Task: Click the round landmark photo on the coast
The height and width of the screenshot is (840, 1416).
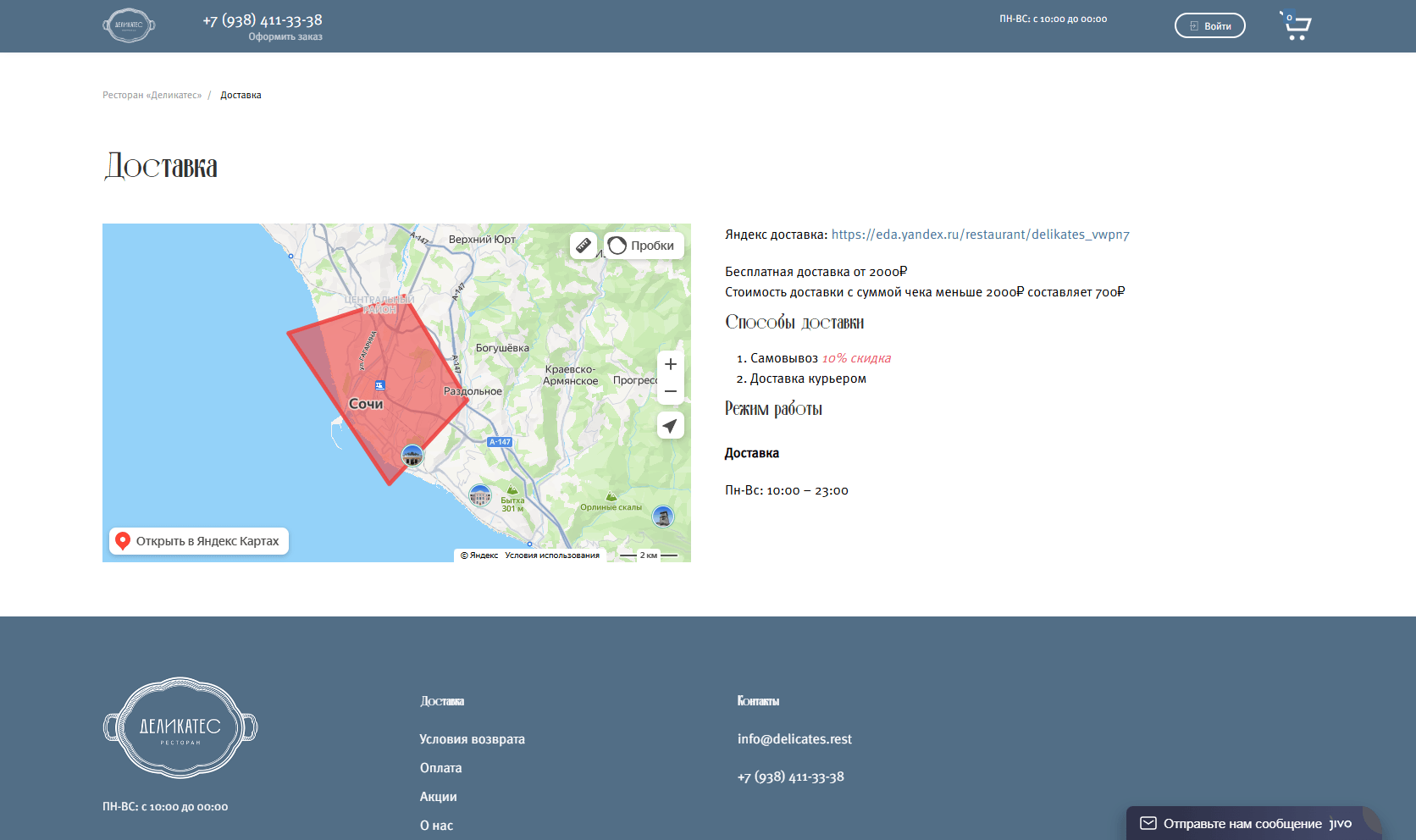Action: point(412,456)
